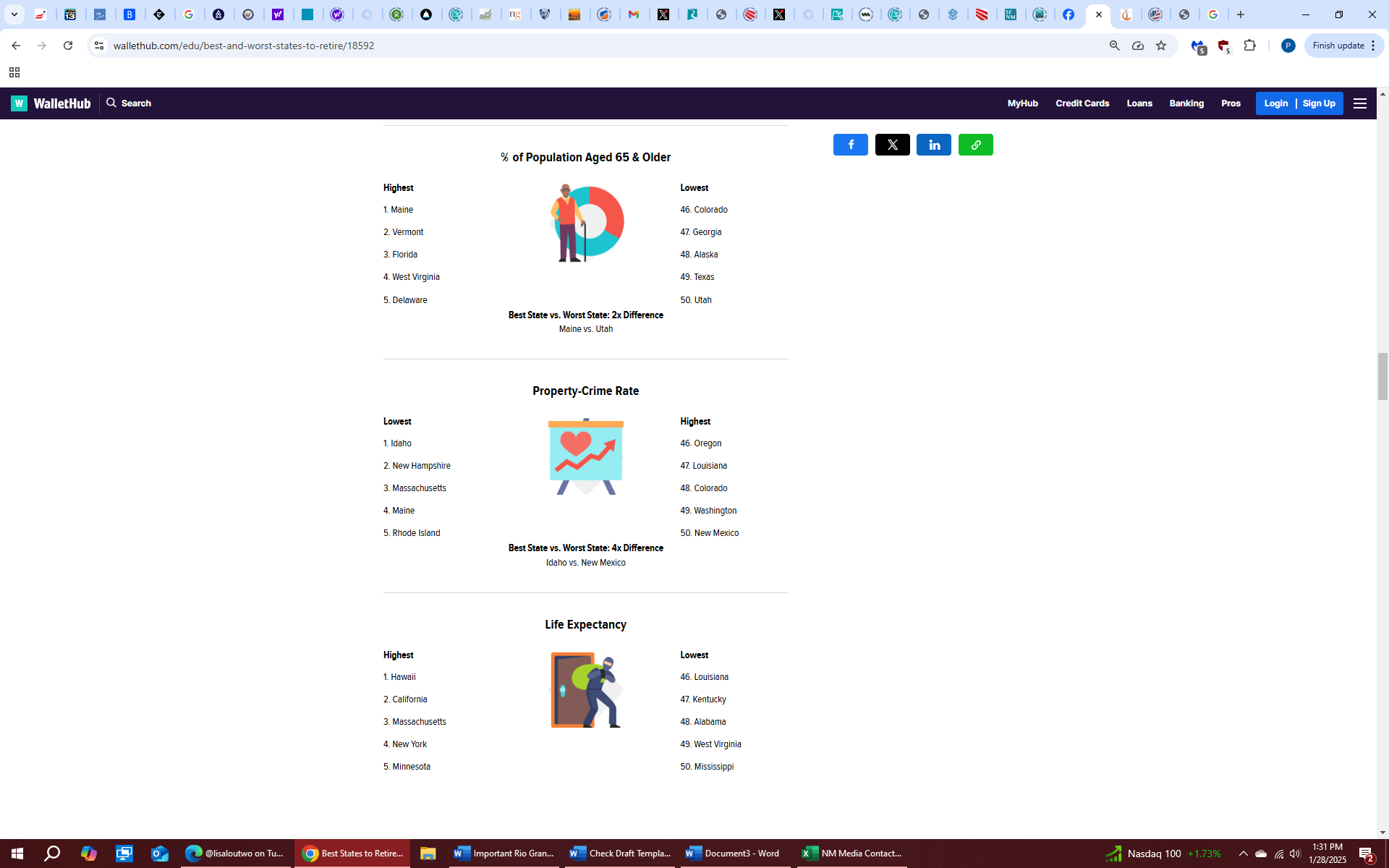Viewport: 1389px width, 868px height.
Task: Open the WalletHub hamburger menu
Action: tap(1360, 103)
